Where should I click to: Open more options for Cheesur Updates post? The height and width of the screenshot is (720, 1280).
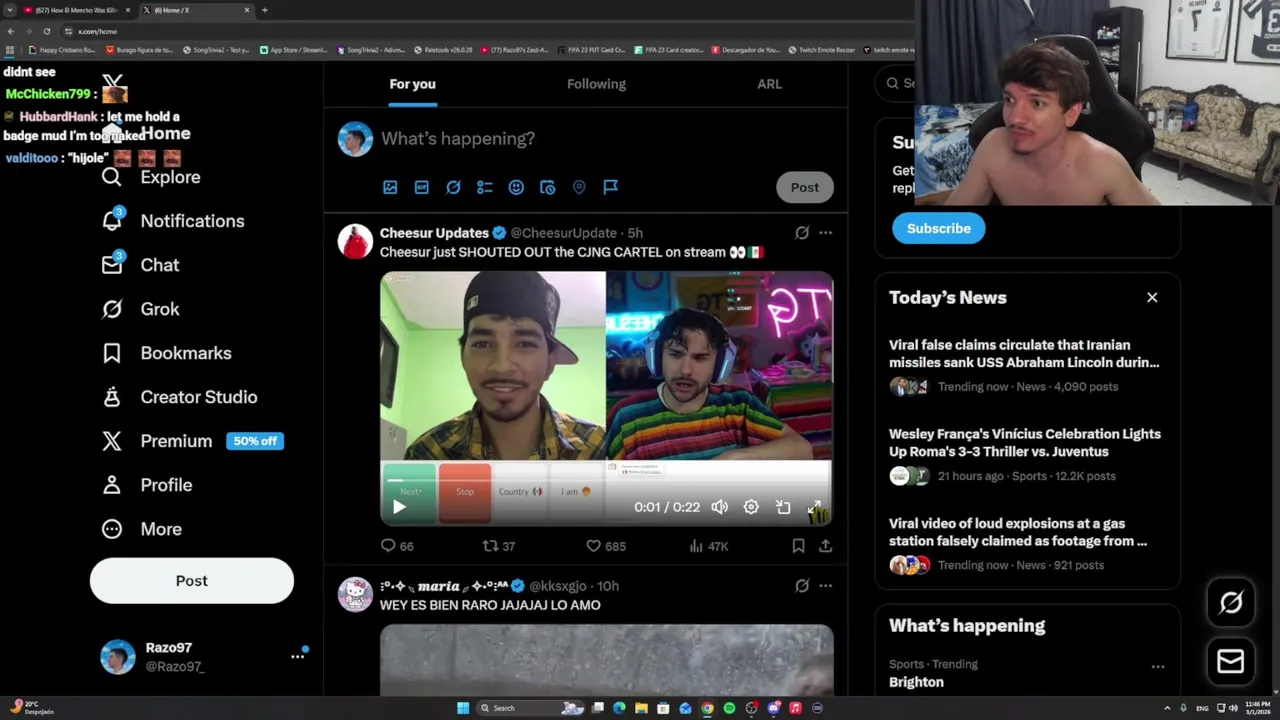coord(825,233)
